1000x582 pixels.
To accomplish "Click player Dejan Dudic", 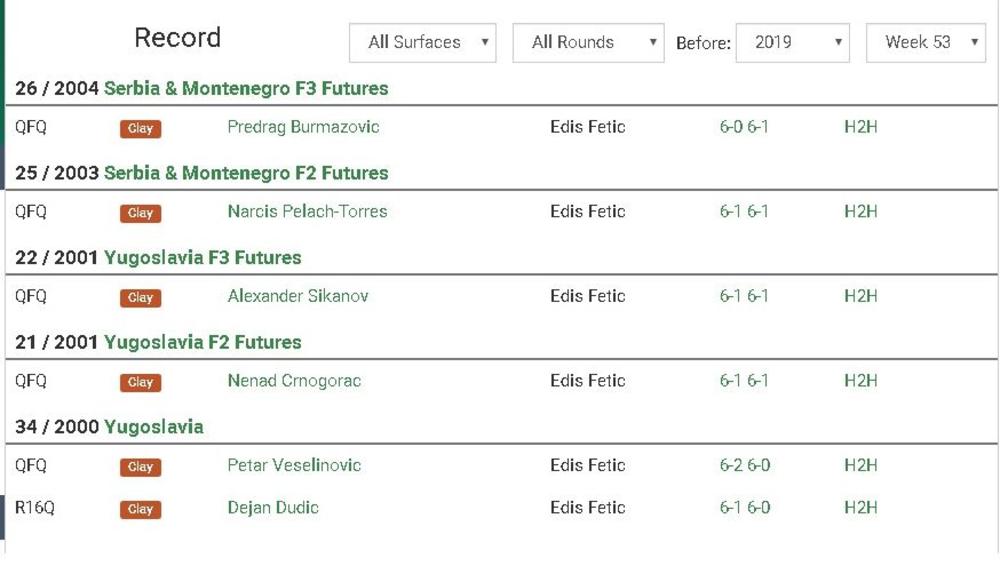I will 273,508.
